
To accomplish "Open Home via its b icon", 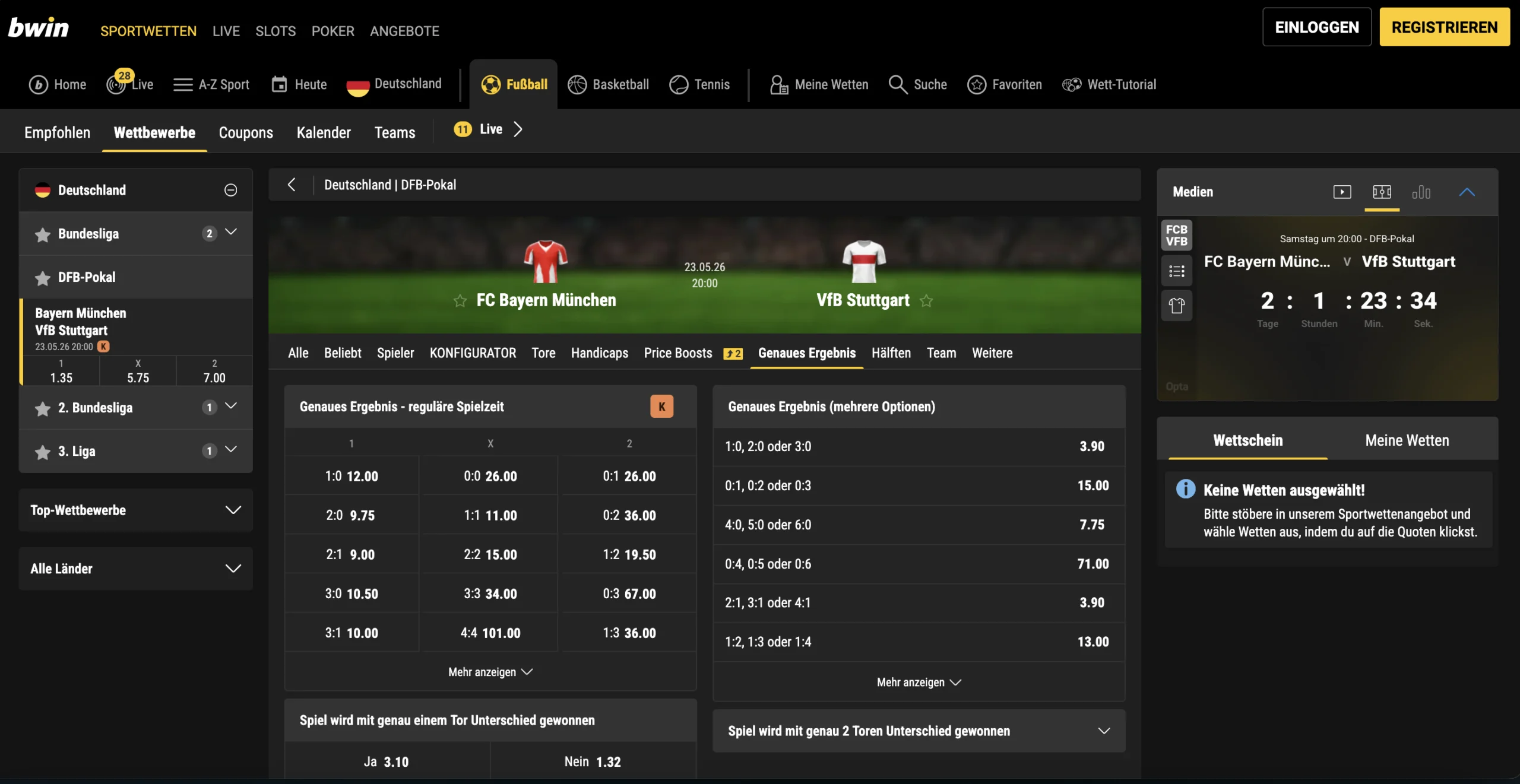I will point(39,85).
